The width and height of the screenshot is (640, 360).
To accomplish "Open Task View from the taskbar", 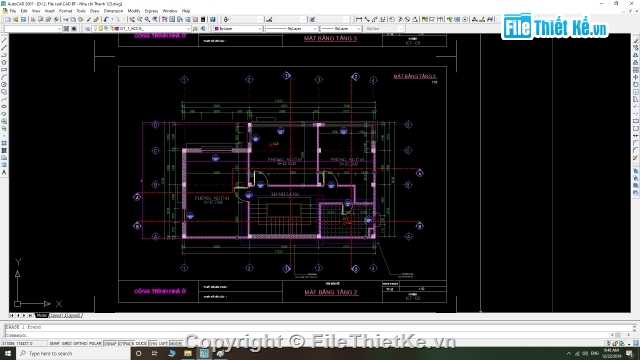I will point(155,353).
